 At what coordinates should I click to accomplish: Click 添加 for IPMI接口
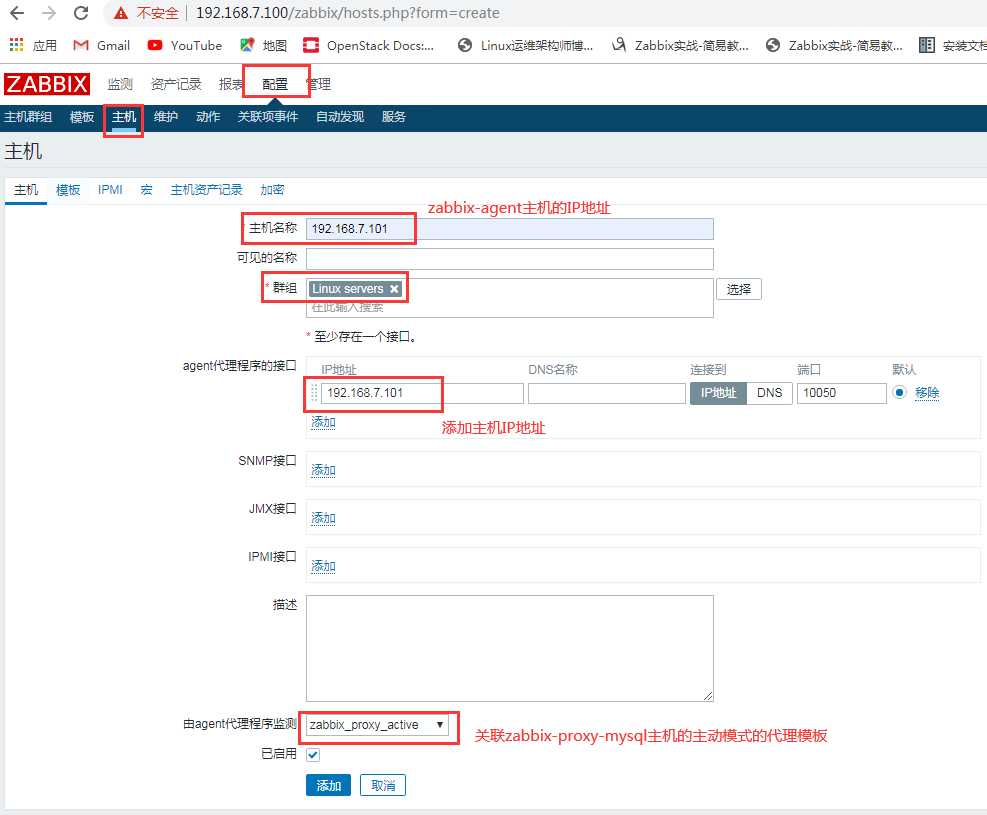324,566
